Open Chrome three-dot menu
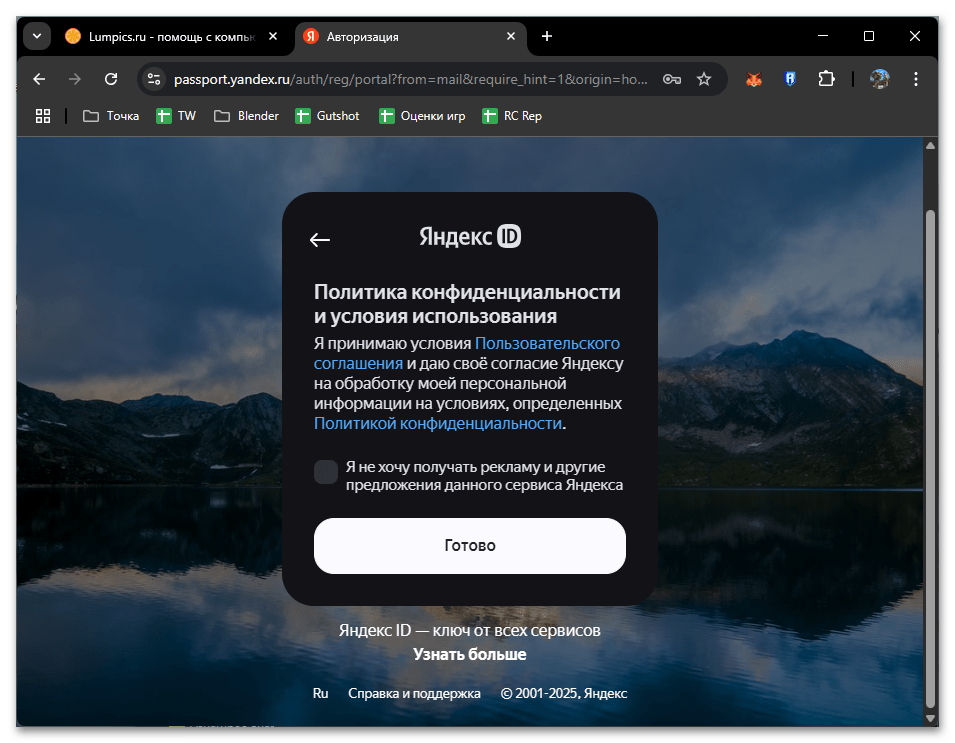Viewport: 955px width, 743px height. click(915, 79)
